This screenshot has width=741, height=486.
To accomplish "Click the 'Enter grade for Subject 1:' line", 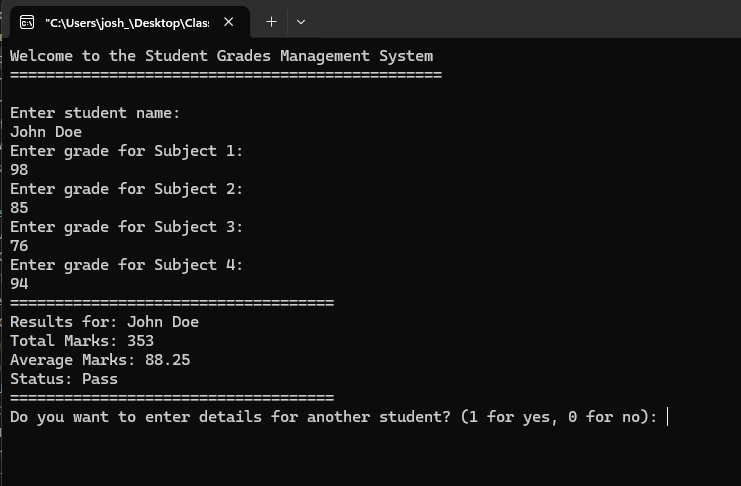I will pos(127,151).
